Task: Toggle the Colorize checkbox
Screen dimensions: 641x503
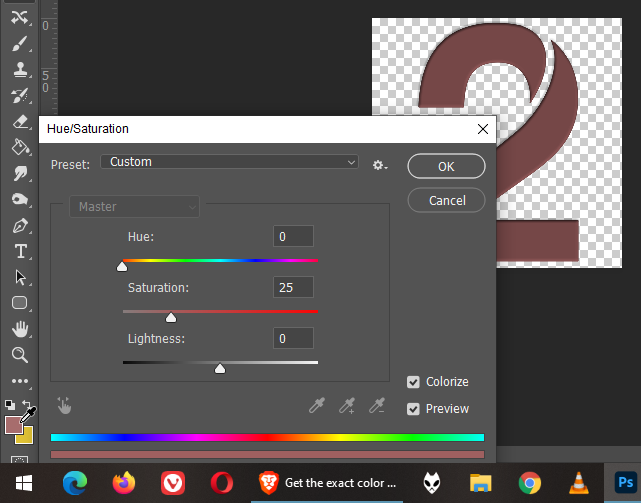Action: pos(413,382)
